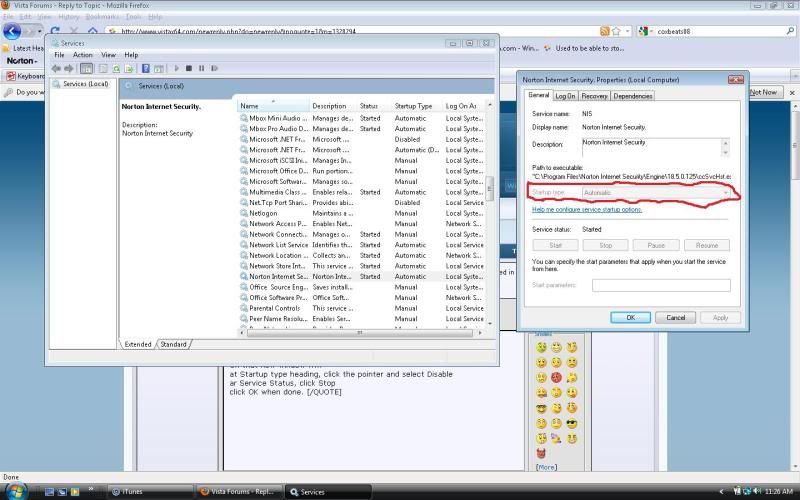Click the services list horizontal scrollbar
The width and height of the screenshot is (800, 500).
(360, 333)
